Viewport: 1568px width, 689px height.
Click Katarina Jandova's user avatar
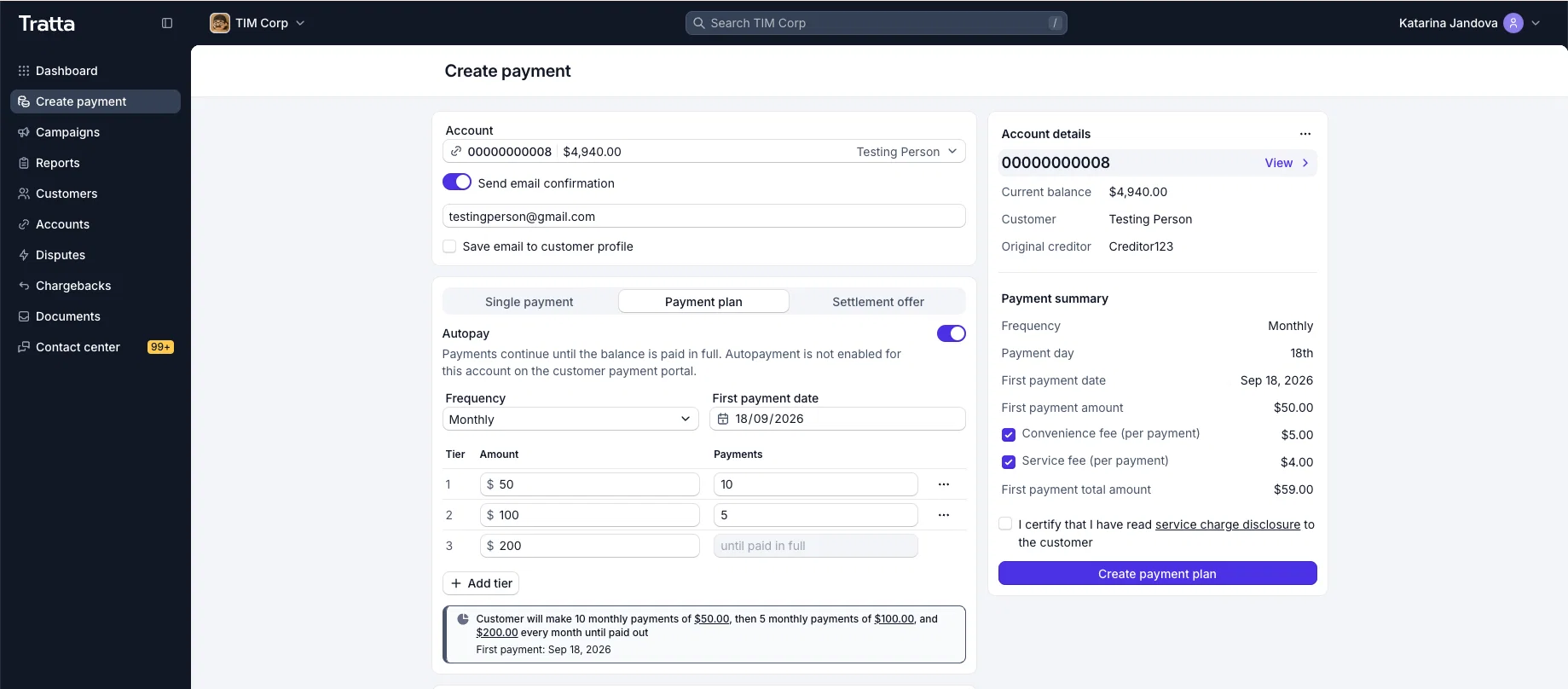point(1513,23)
